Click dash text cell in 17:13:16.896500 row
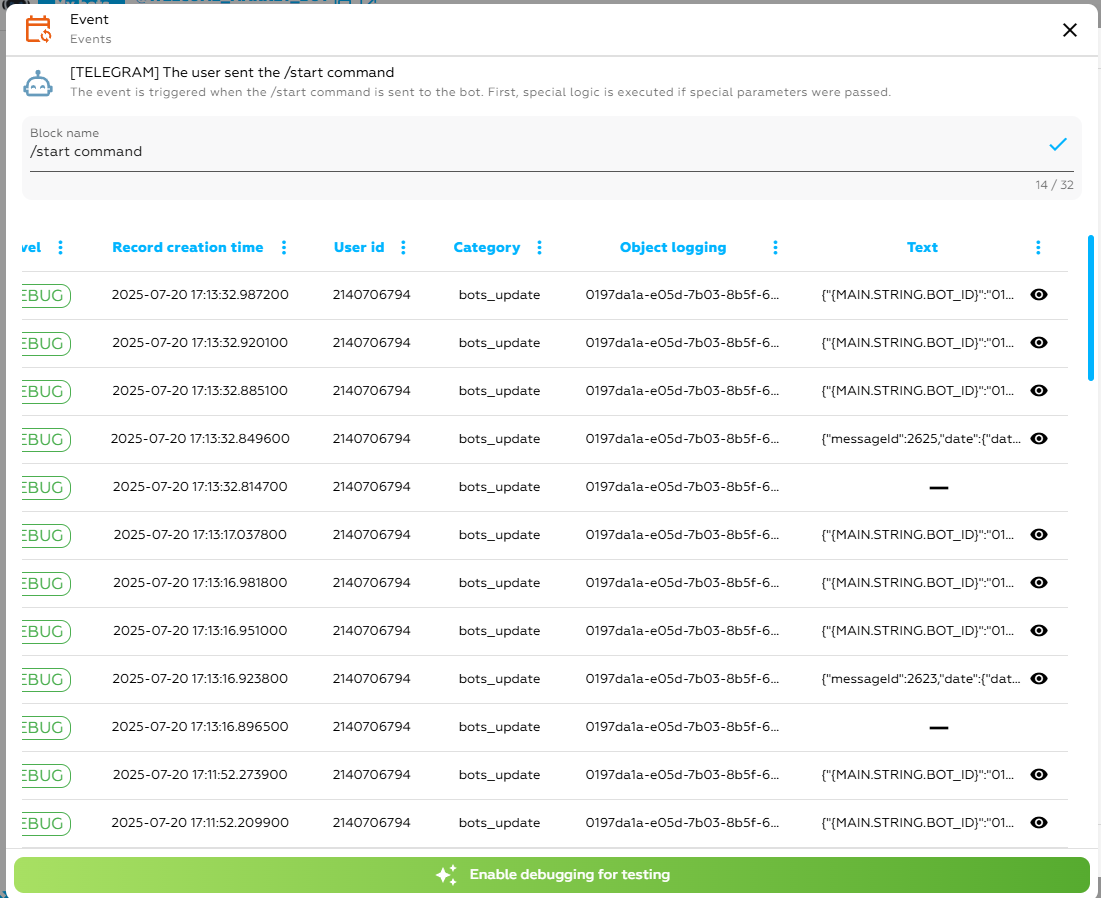 point(939,727)
